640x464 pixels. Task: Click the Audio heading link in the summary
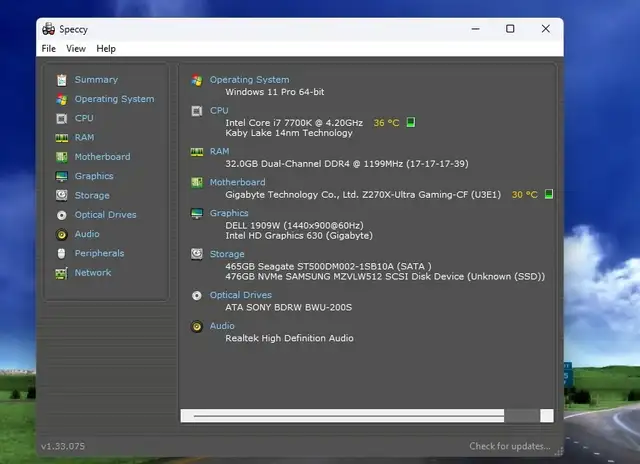[x=222, y=326]
